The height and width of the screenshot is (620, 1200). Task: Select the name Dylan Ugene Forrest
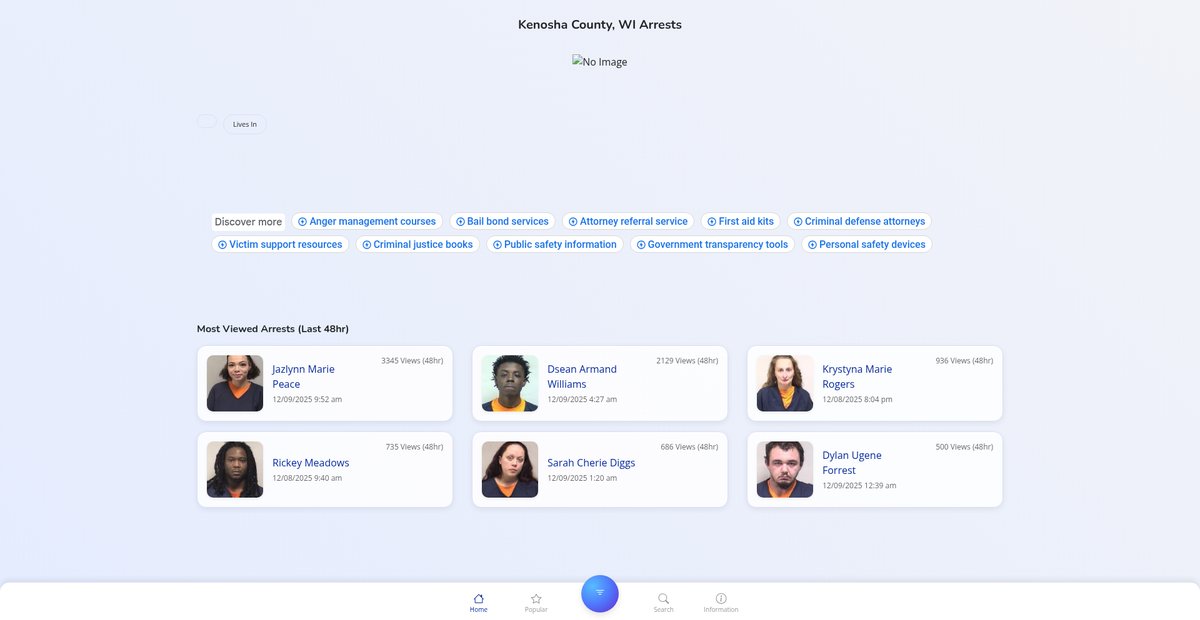click(x=852, y=462)
